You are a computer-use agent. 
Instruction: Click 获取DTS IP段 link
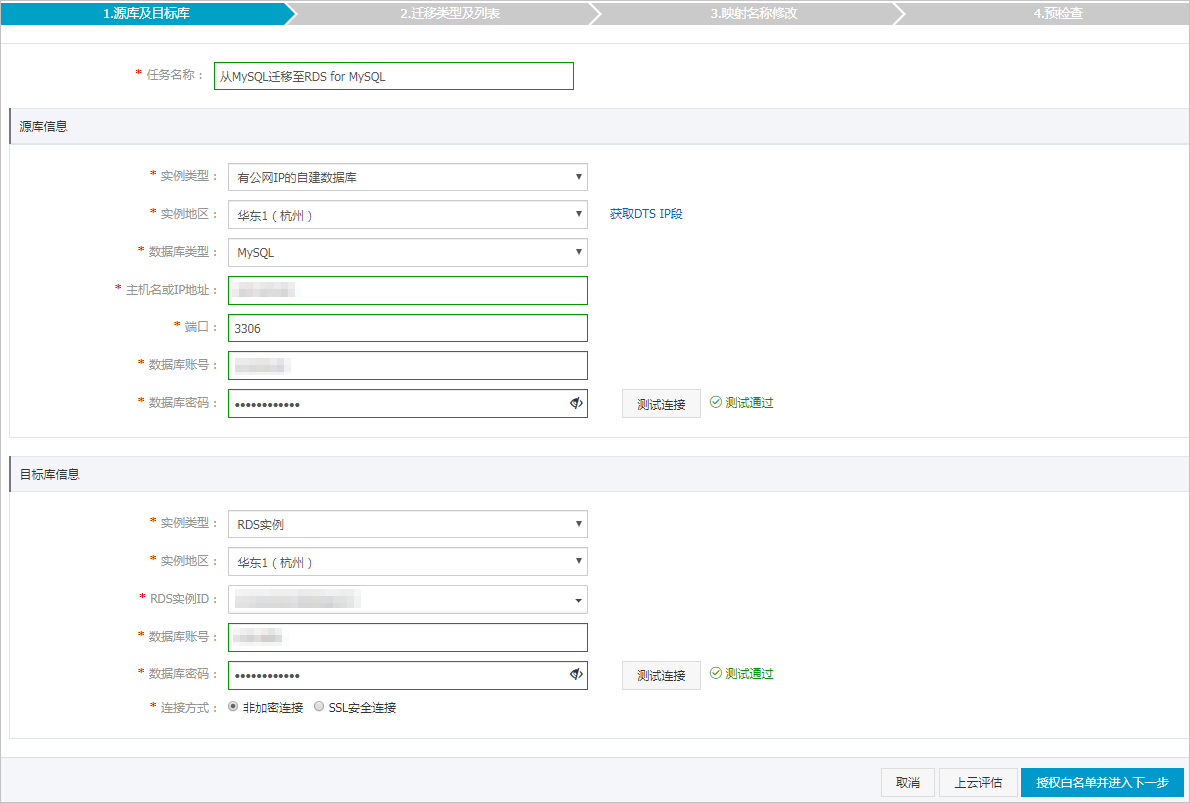[x=646, y=214]
